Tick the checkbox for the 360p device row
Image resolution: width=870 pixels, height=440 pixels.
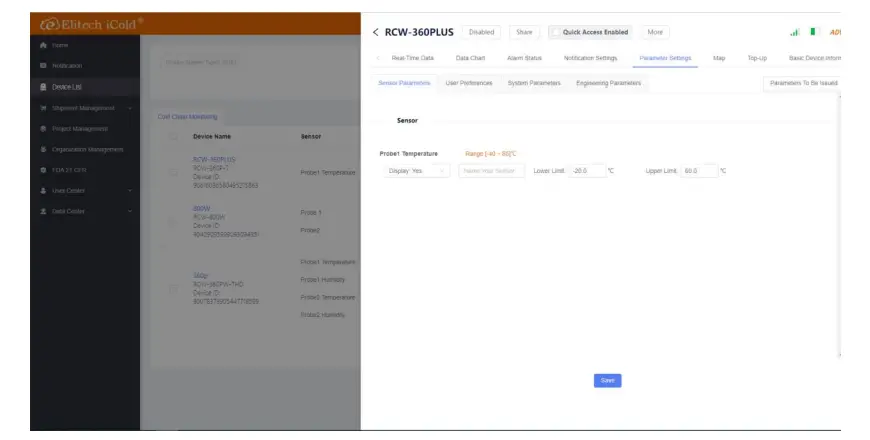173,289
